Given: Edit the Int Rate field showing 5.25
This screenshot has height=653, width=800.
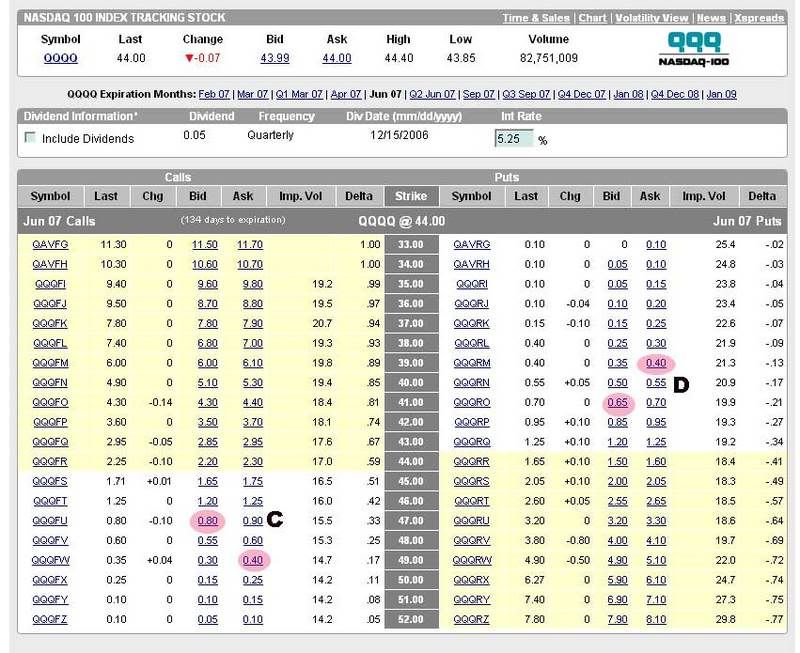Looking at the screenshot, I should tap(514, 139).
